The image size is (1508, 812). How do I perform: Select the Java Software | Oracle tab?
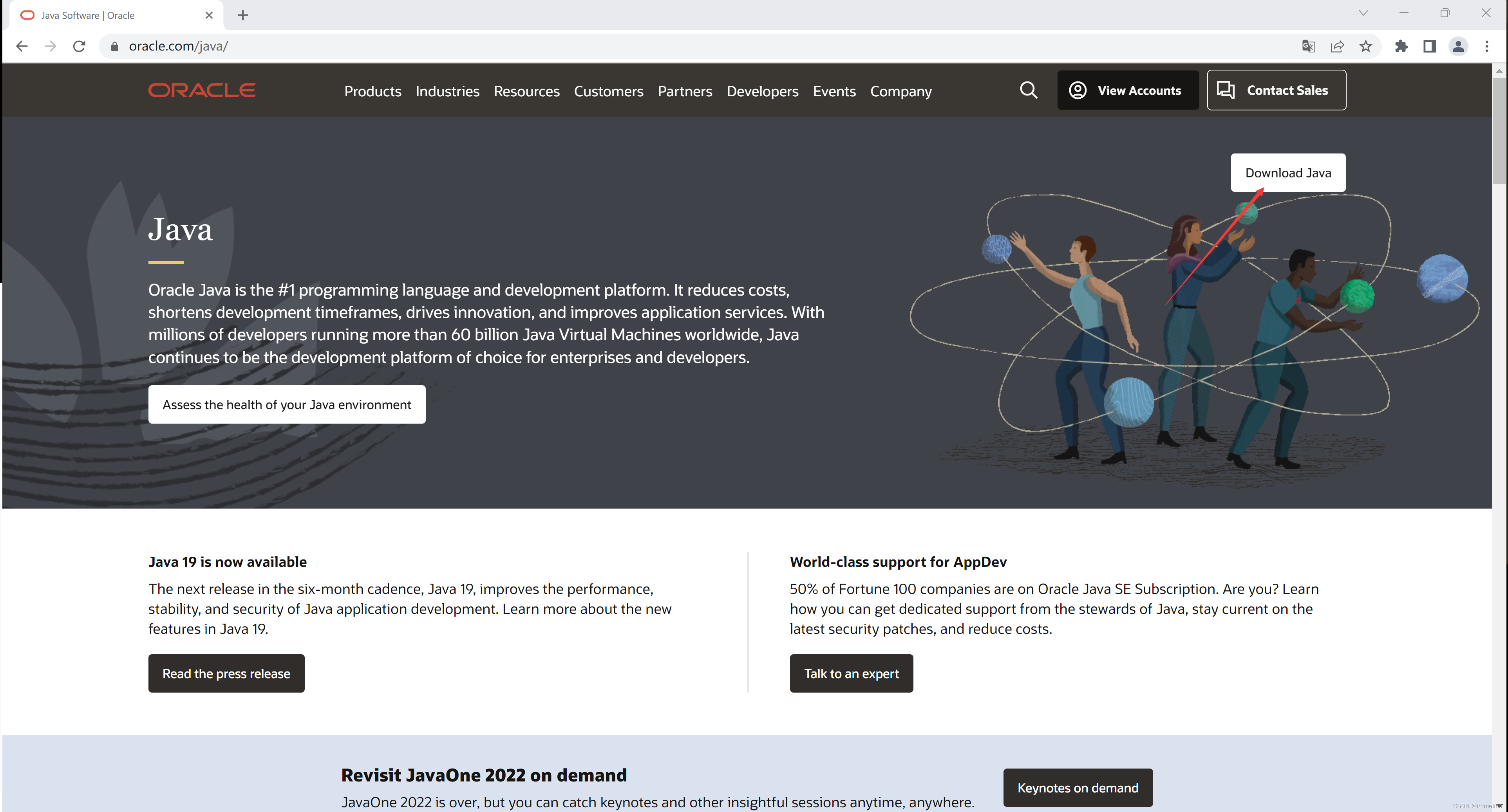pos(116,15)
